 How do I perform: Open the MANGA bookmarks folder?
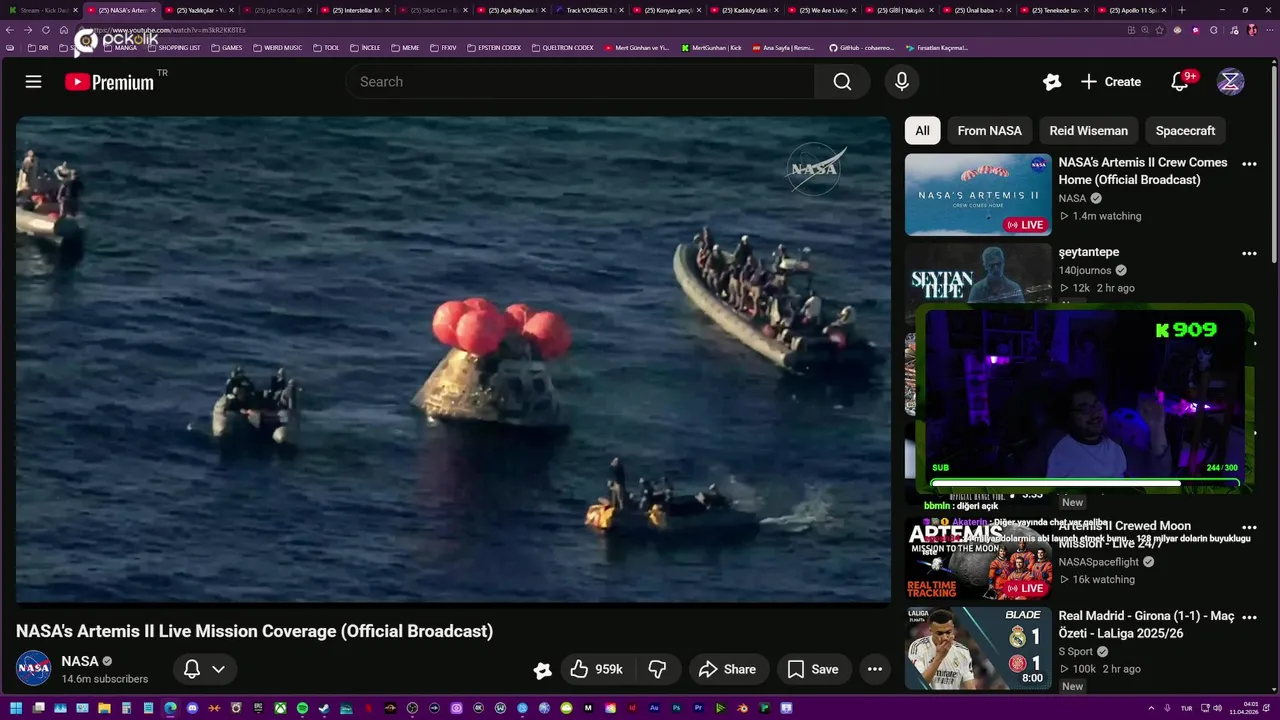coord(120,48)
